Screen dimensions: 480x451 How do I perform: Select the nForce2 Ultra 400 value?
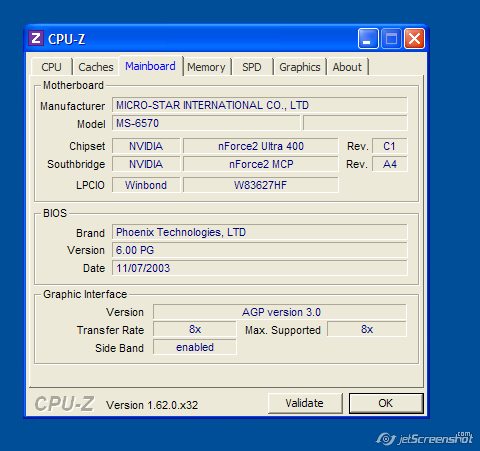tap(261, 146)
